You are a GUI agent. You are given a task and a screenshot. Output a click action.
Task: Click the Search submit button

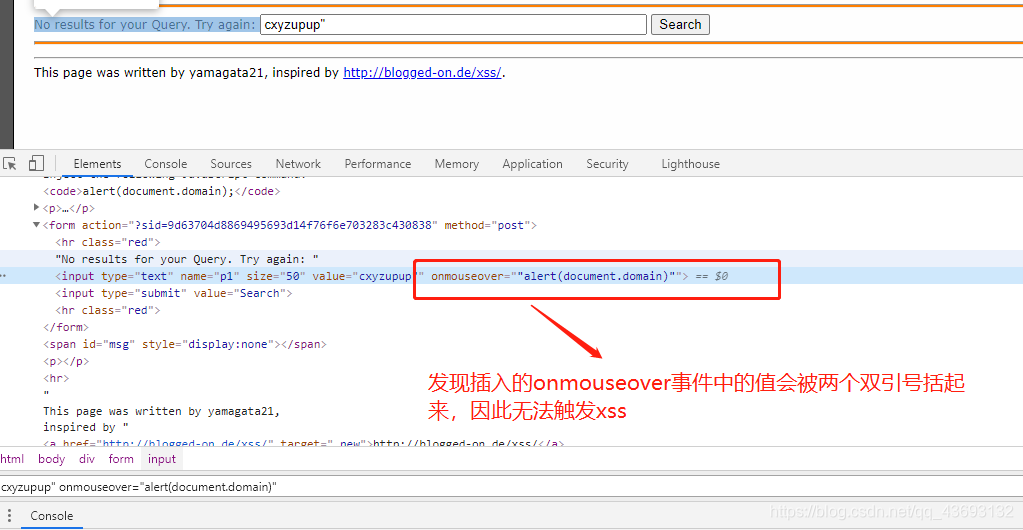(680, 25)
